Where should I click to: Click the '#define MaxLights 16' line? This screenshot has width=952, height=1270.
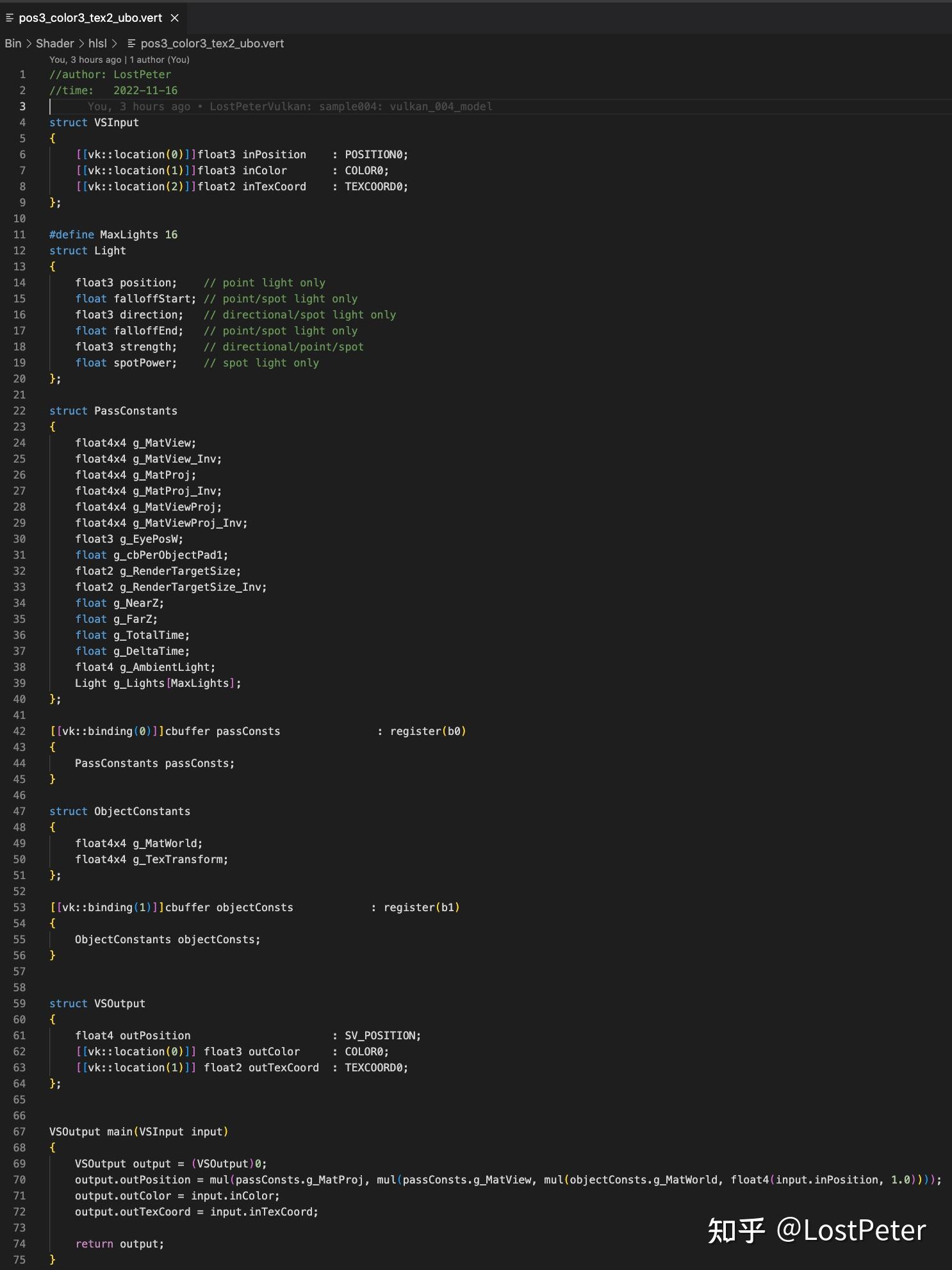click(113, 235)
